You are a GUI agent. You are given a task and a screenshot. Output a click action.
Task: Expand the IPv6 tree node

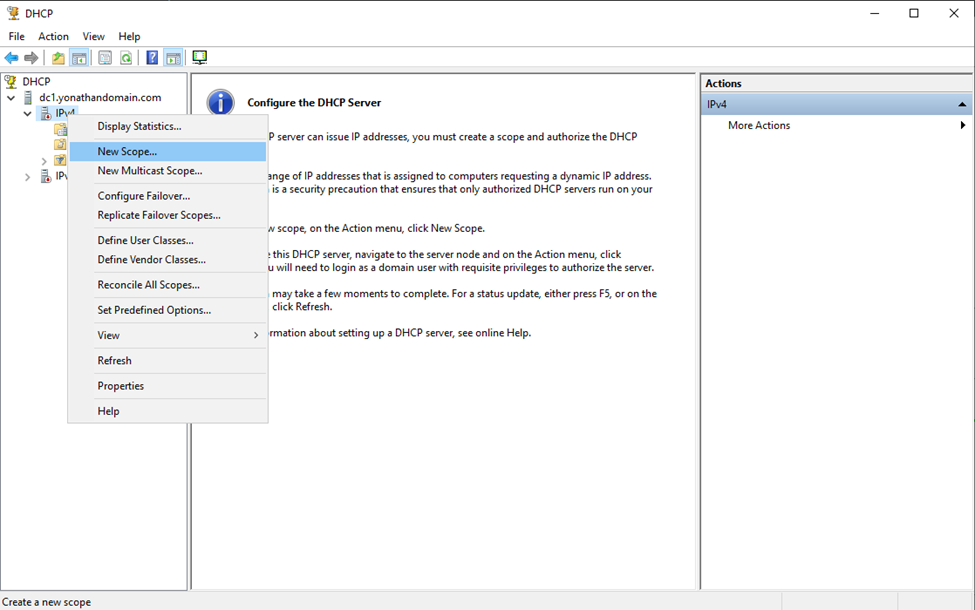pos(27,177)
